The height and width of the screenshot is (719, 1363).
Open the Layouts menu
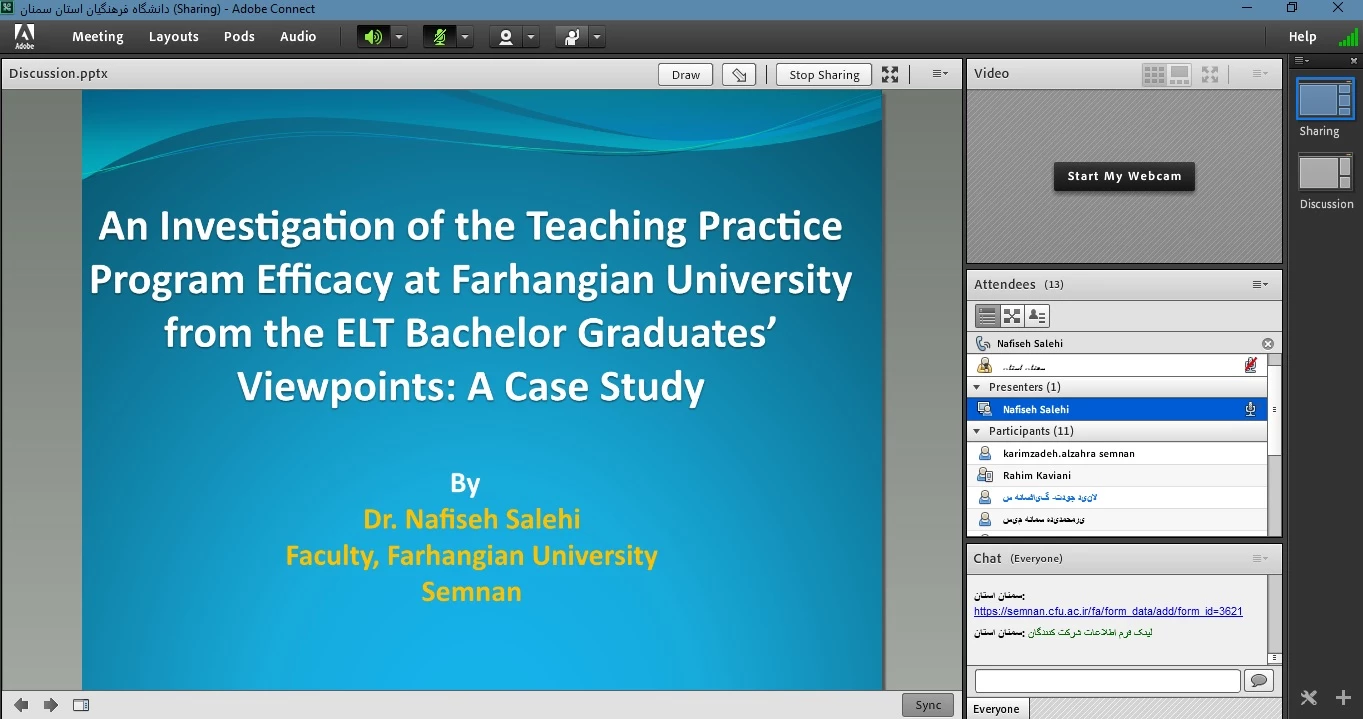click(173, 37)
